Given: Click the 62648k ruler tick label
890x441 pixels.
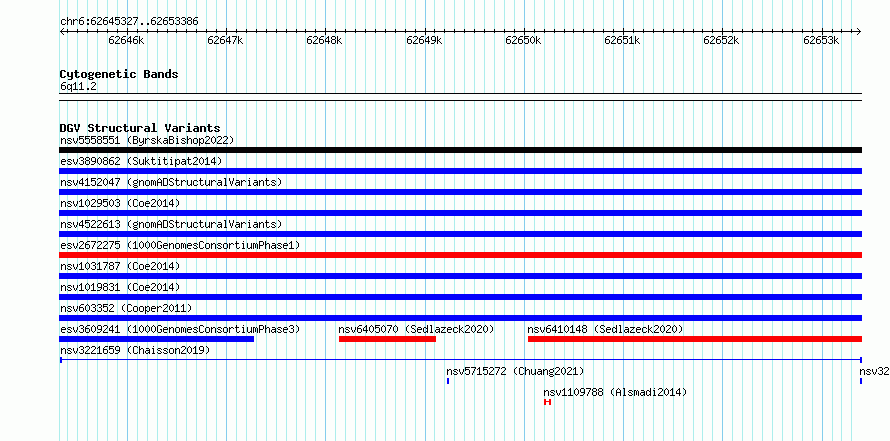Looking at the screenshot, I should coord(324,40).
